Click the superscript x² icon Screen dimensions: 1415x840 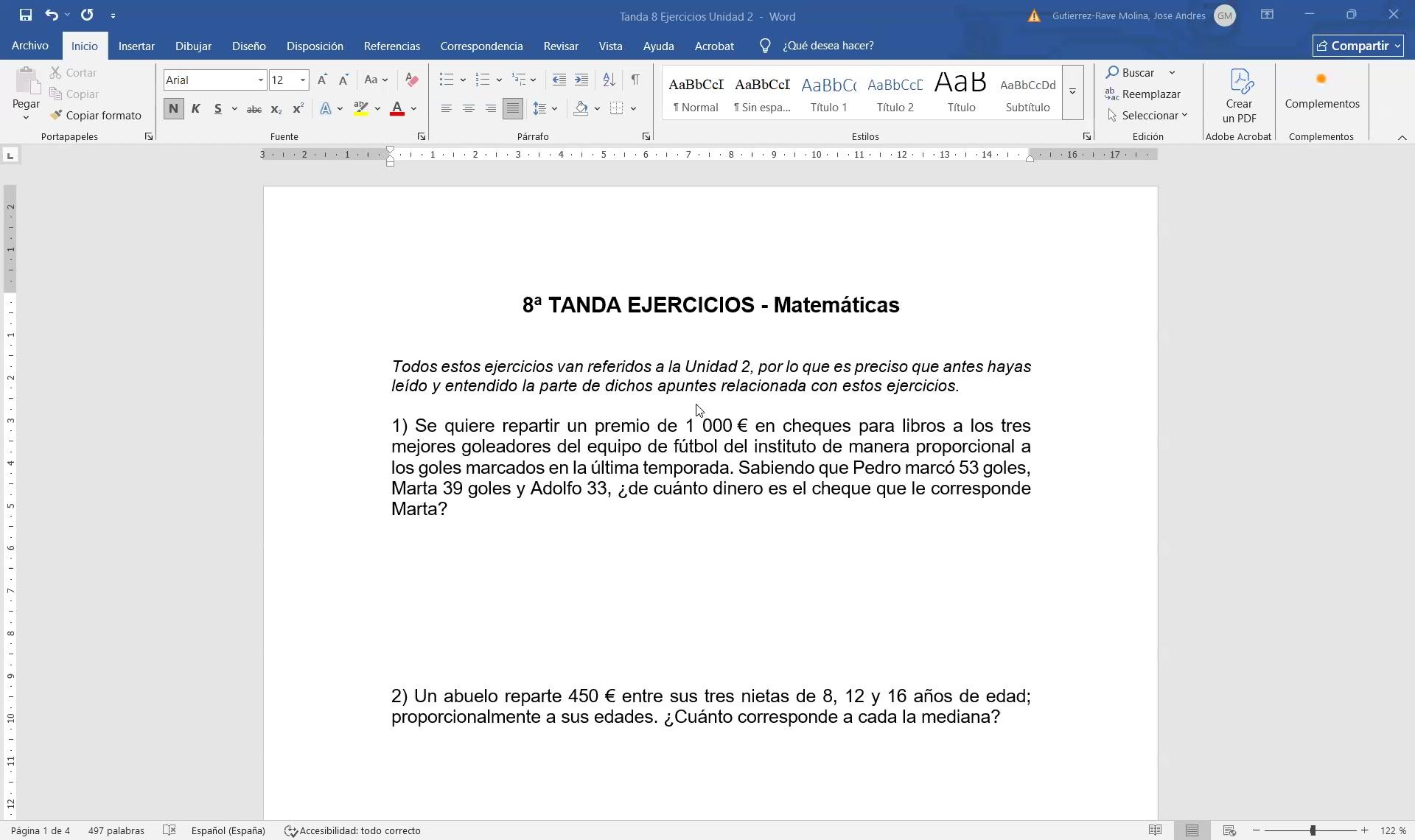pos(298,109)
